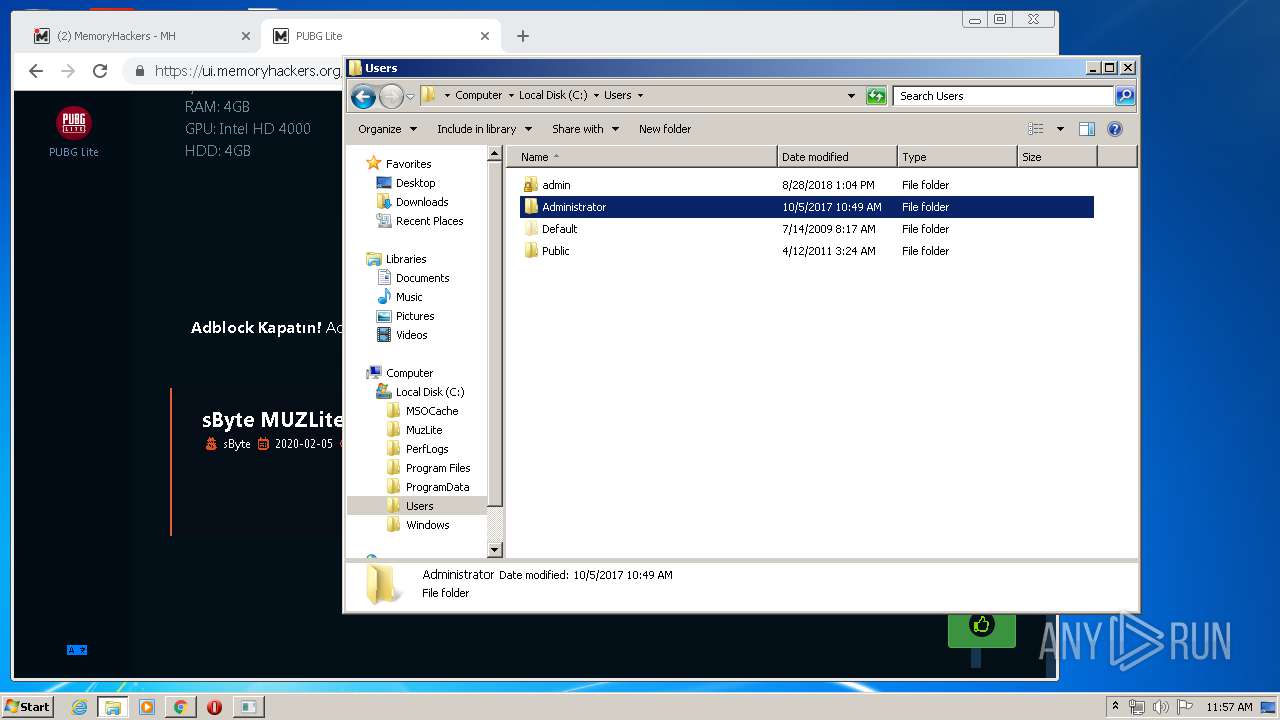
Task: Sort by the Name column header
Action: [642, 157]
